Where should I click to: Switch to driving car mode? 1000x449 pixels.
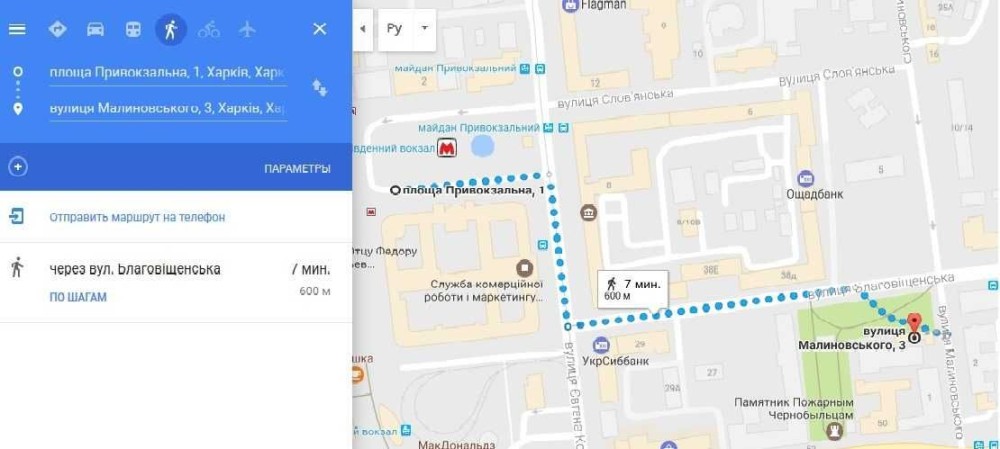95,29
